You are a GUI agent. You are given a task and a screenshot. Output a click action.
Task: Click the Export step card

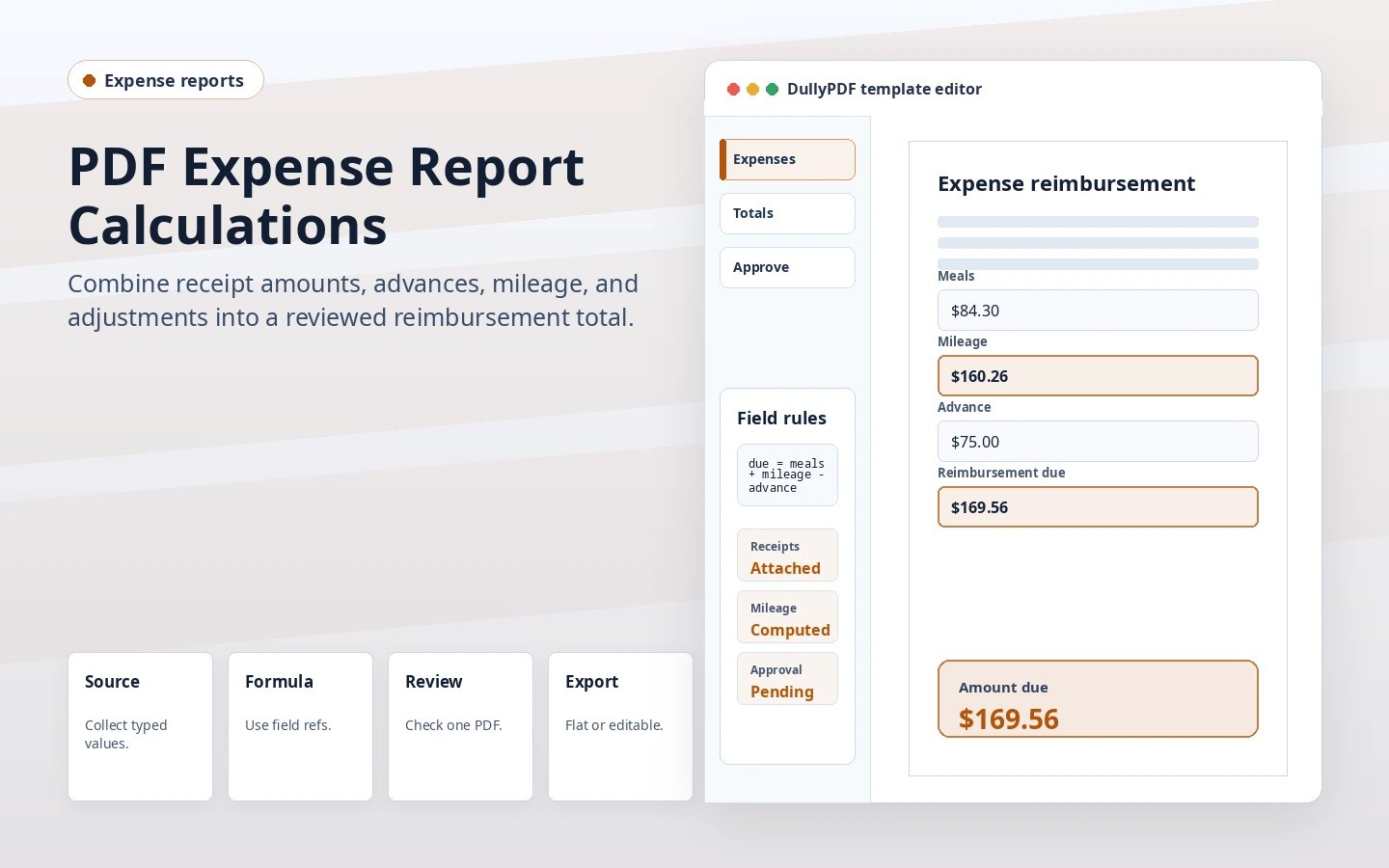click(x=620, y=726)
